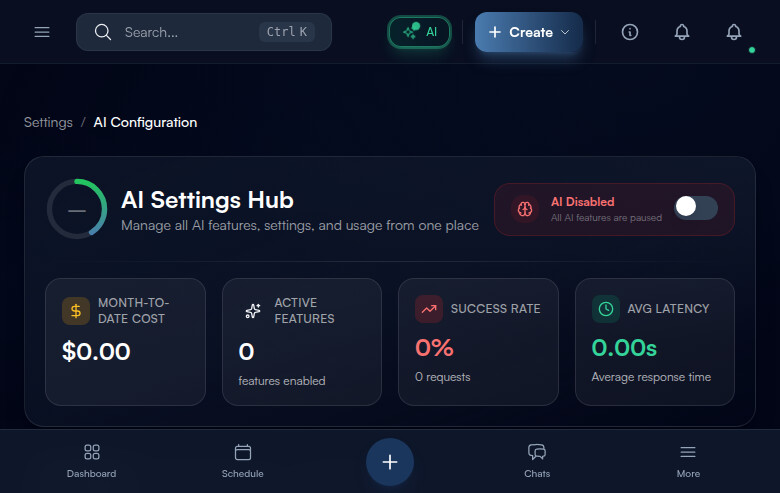780x493 pixels.
Task: Open the More menu in bottom navigation
Action: 688,460
